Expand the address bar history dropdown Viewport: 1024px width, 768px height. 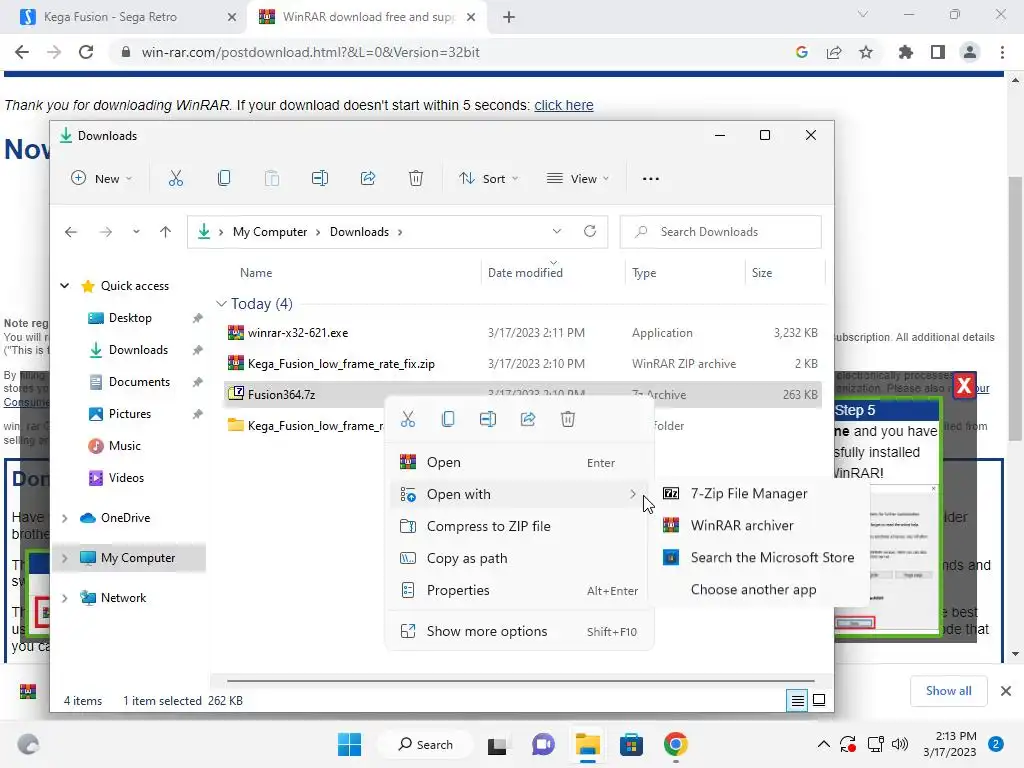556,231
